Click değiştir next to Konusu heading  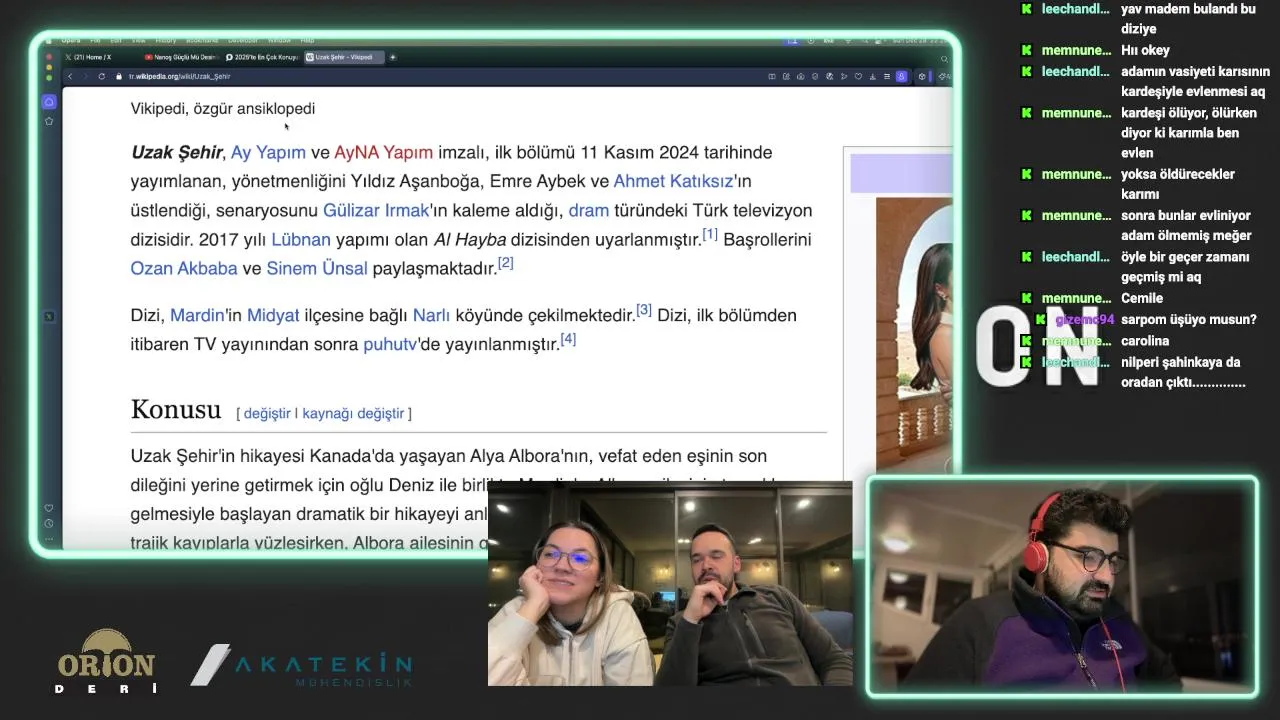click(x=267, y=414)
